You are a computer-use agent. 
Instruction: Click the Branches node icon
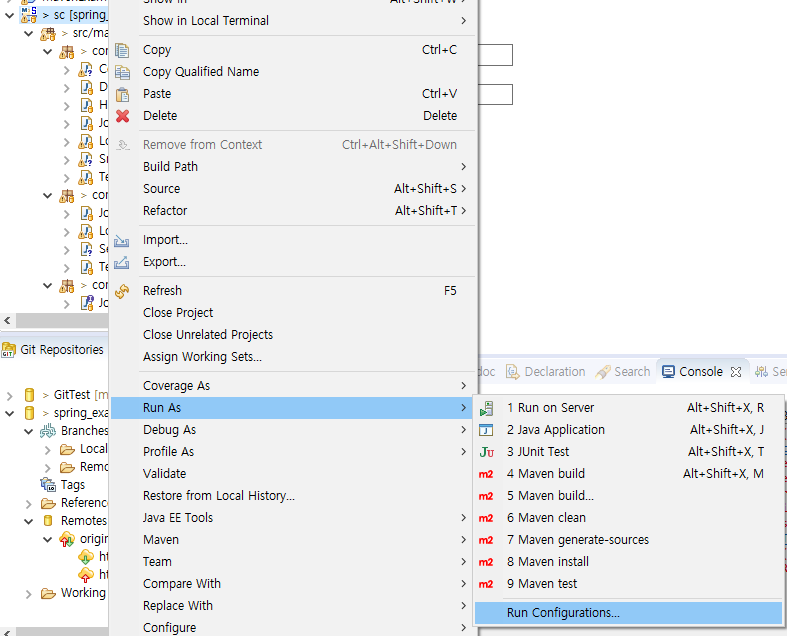coord(48,431)
